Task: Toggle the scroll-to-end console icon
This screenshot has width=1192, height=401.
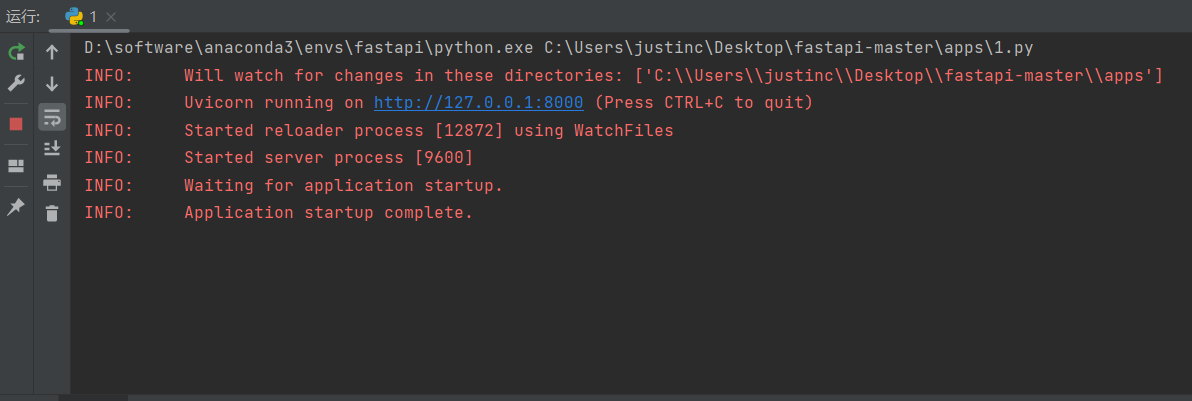Action: point(52,148)
